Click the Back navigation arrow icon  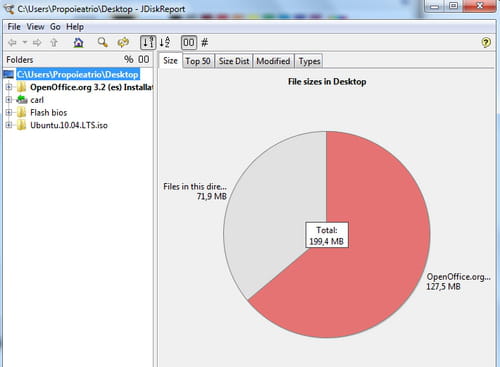point(12,43)
